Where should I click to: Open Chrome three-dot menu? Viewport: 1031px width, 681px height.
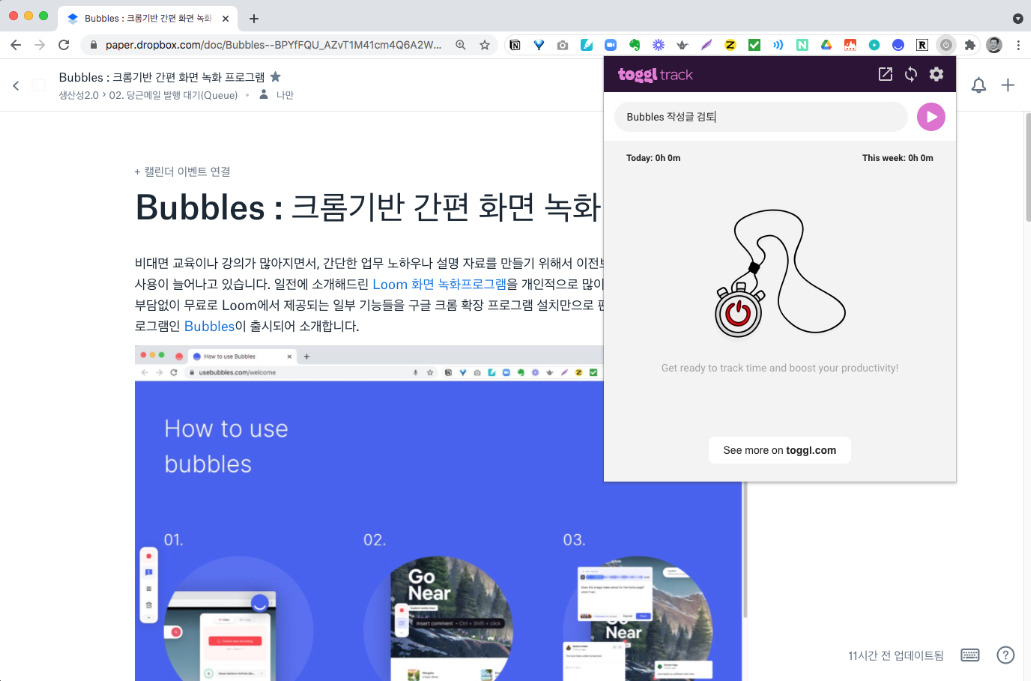click(1018, 45)
